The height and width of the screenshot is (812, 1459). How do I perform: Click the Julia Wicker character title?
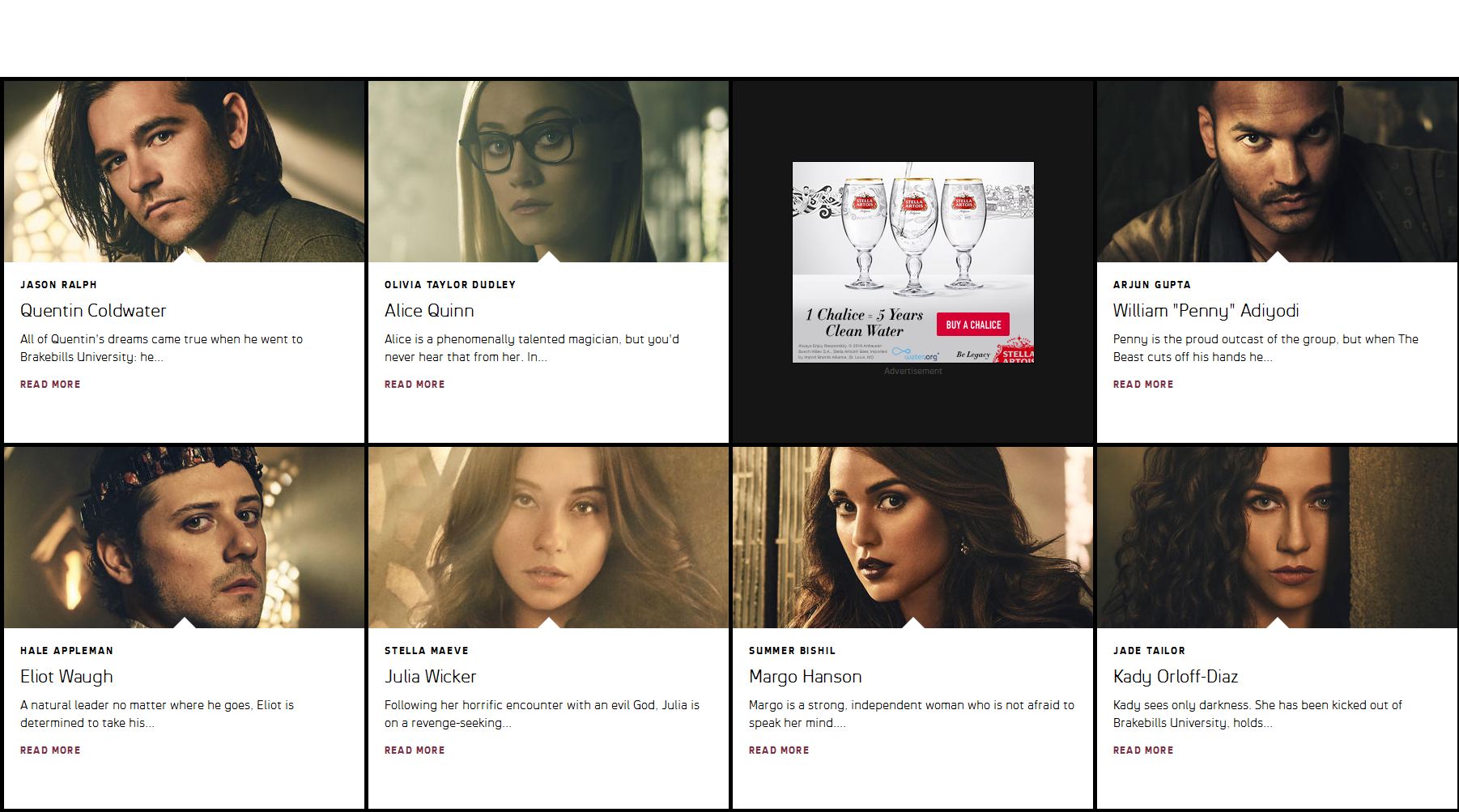pos(430,677)
